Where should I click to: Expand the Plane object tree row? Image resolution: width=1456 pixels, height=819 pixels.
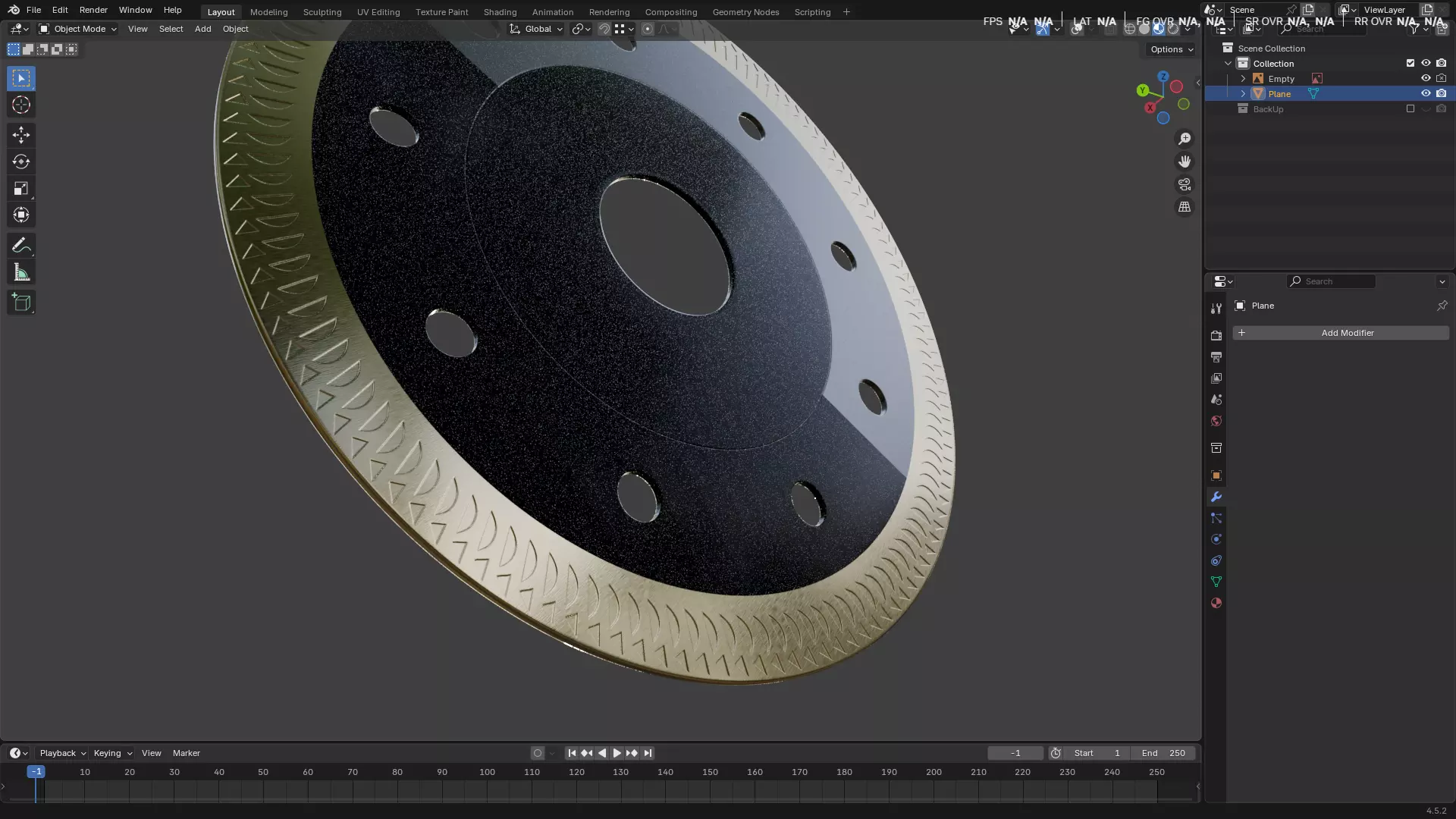pos(1243,93)
